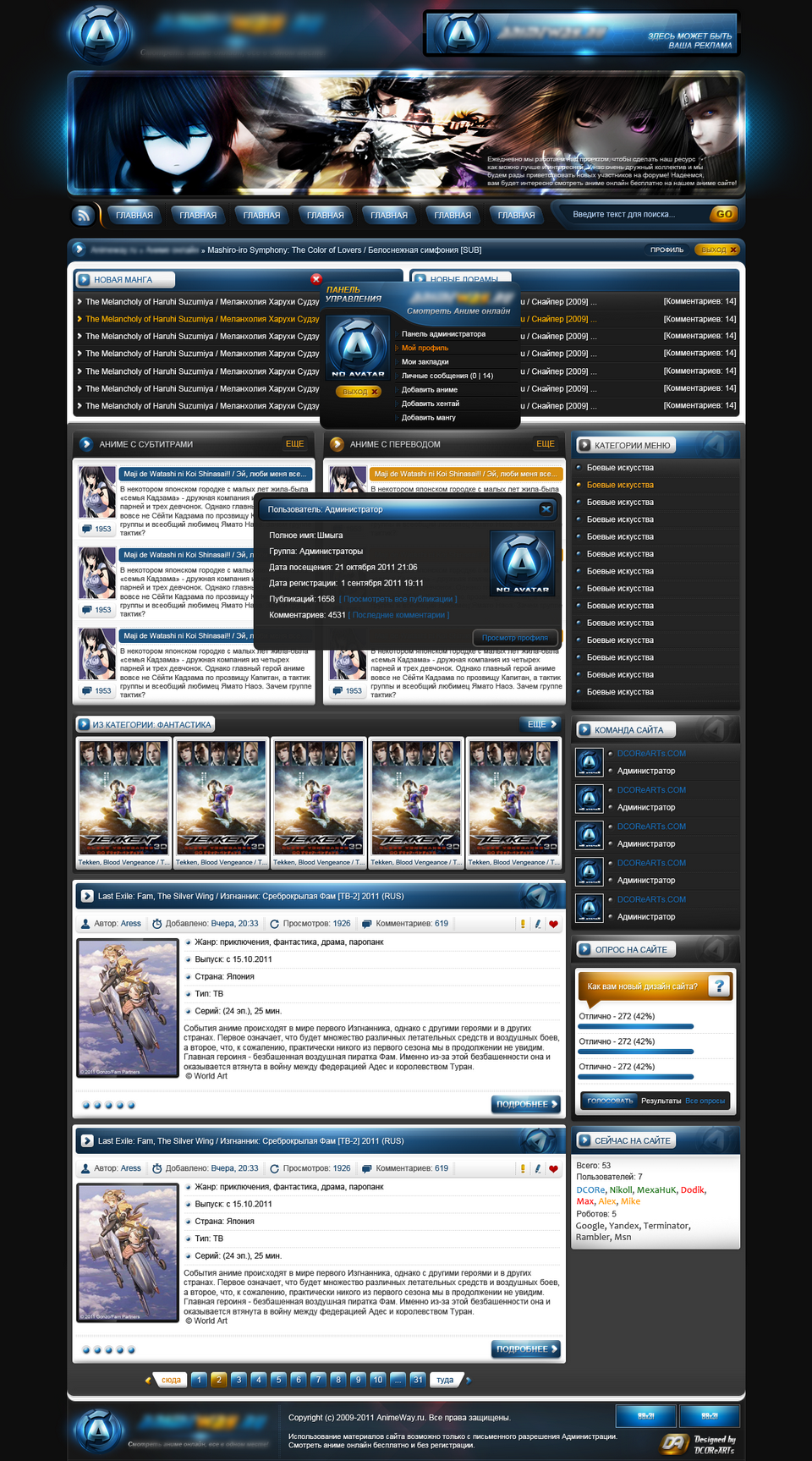Click ЕЩЕ in the АНИМЕ С СУБТИТРАМИ header
The width and height of the screenshot is (812, 1461).
pos(294,443)
